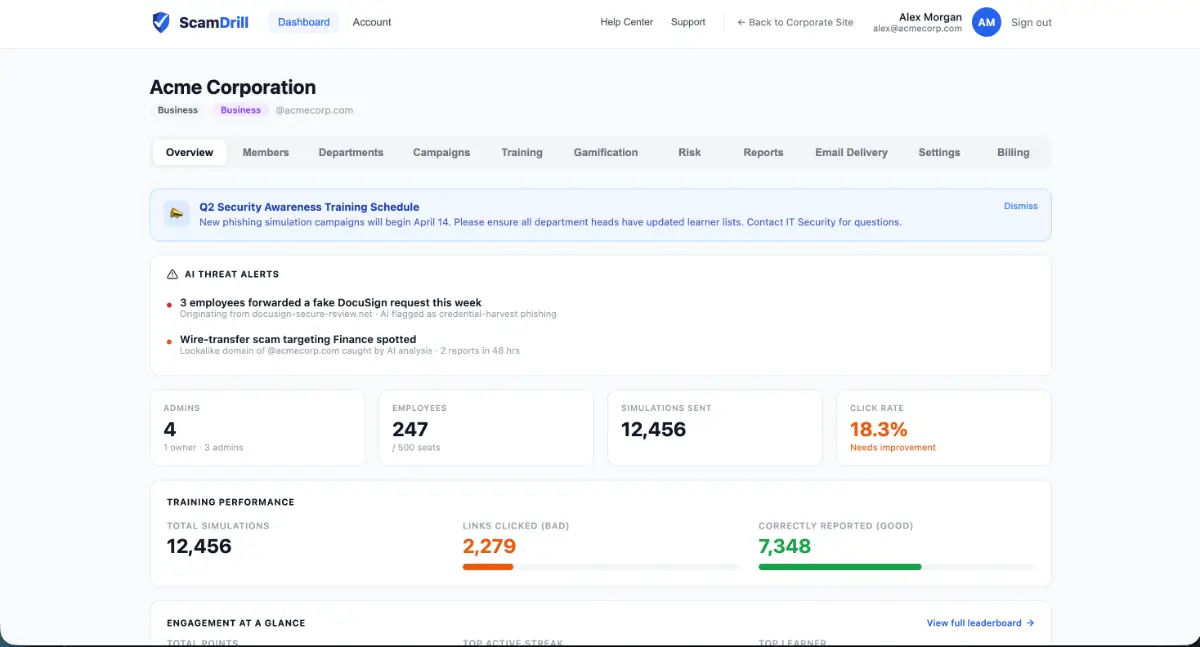Open Account in the top navigation
Viewport: 1200px width, 647px height.
pyautogui.click(x=372, y=22)
